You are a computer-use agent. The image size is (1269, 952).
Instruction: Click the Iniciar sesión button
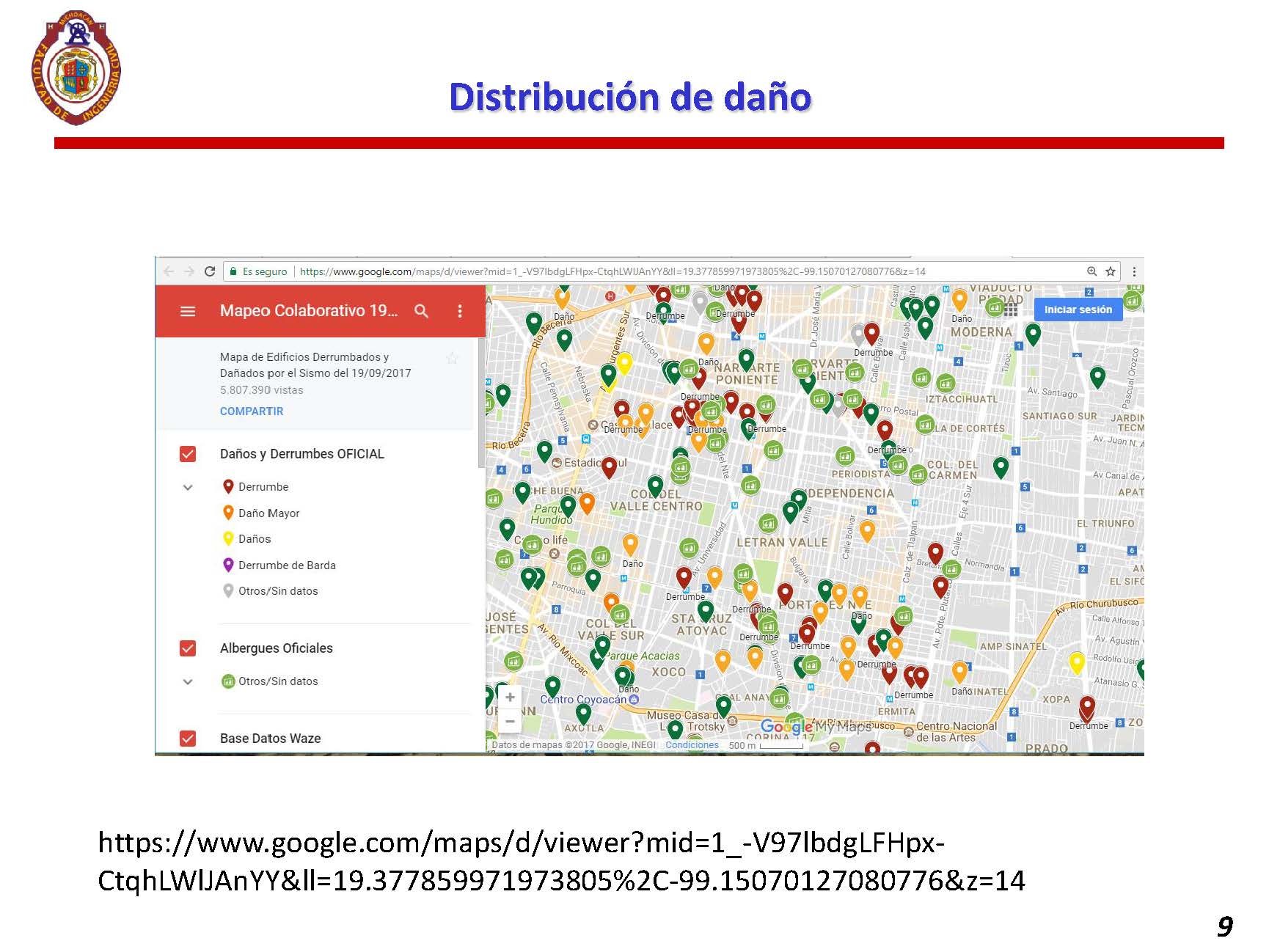pos(1078,310)
